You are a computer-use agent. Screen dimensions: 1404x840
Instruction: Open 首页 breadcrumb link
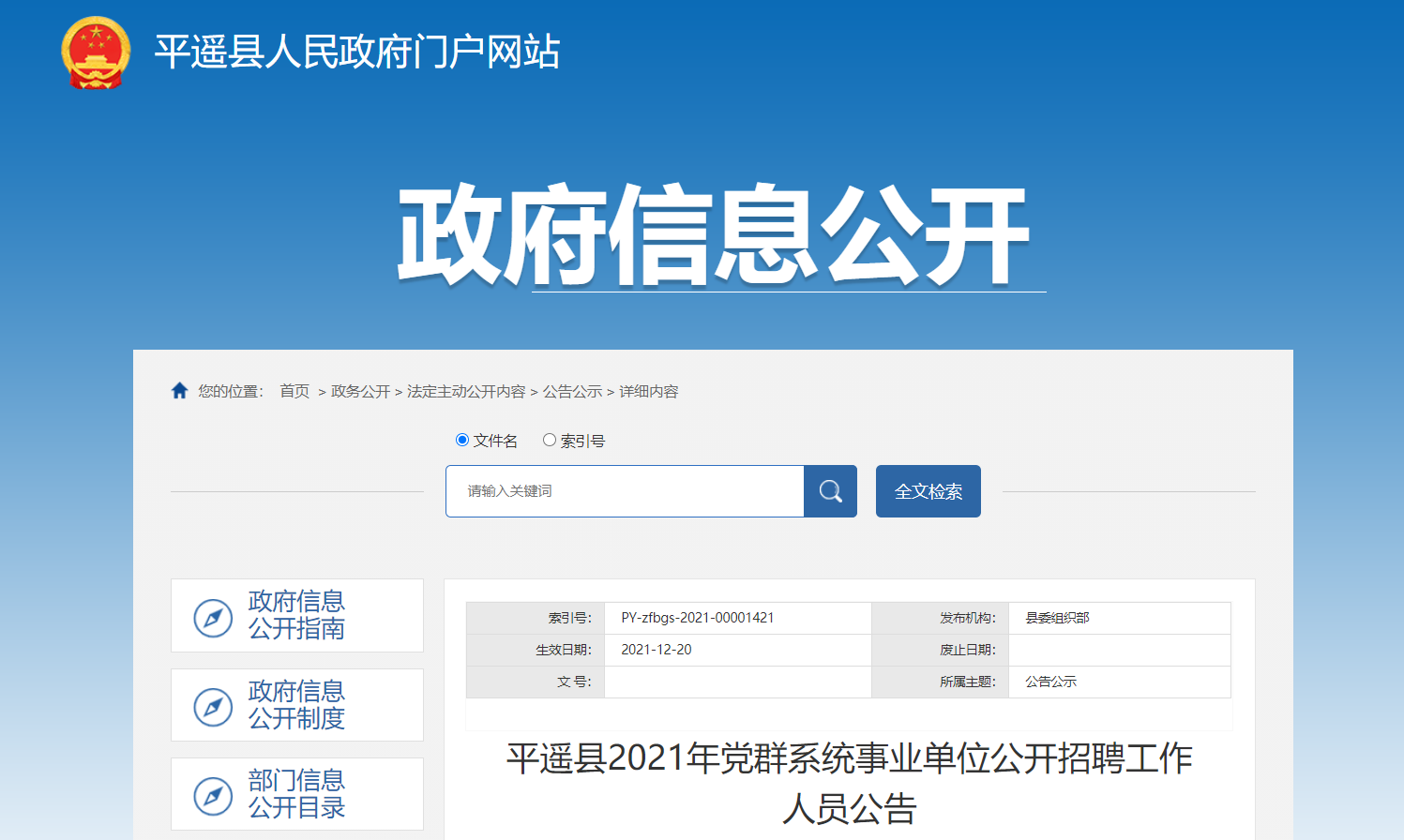(x=294, y=391)
